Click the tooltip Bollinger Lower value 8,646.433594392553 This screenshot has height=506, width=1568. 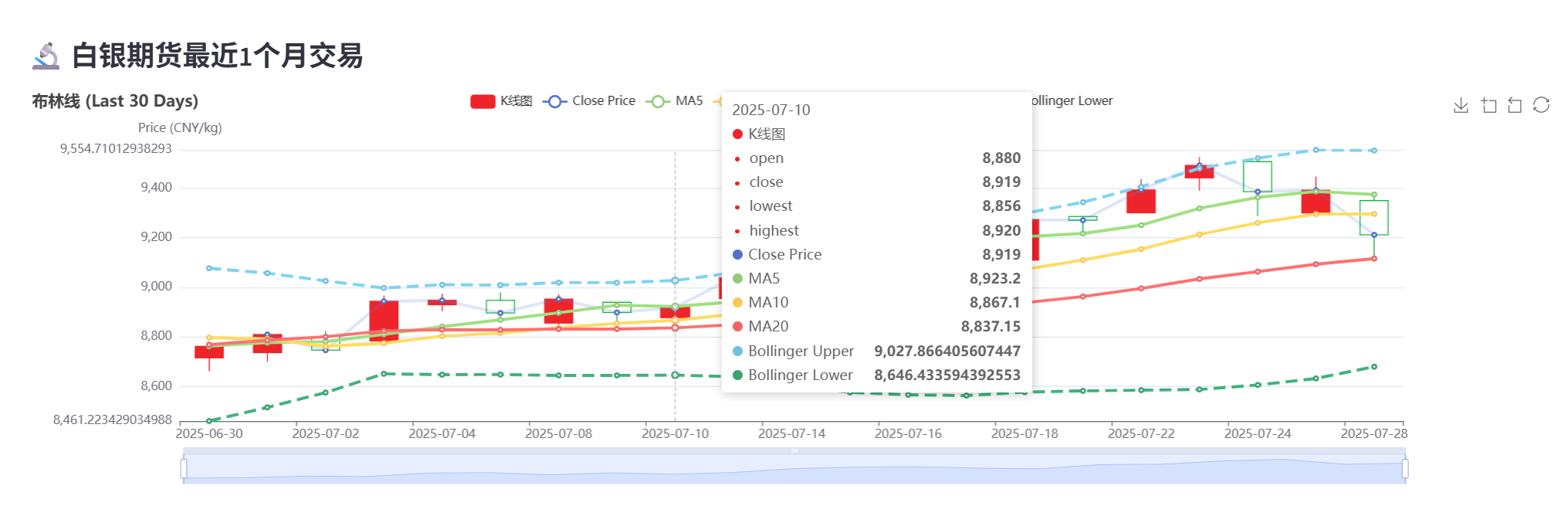[x=947, y=375]
